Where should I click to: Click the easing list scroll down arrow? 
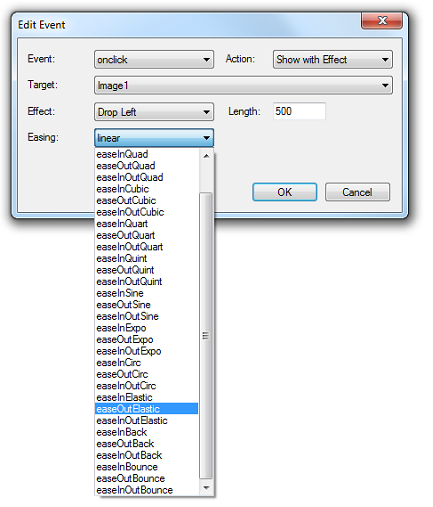206,488
